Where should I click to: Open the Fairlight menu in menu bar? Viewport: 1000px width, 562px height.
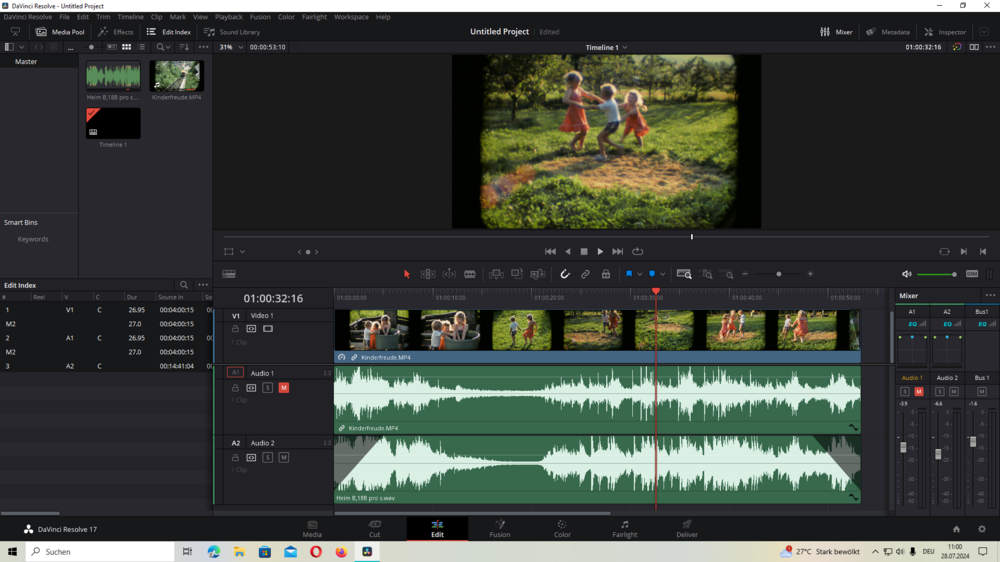click(x=314, y=17)
